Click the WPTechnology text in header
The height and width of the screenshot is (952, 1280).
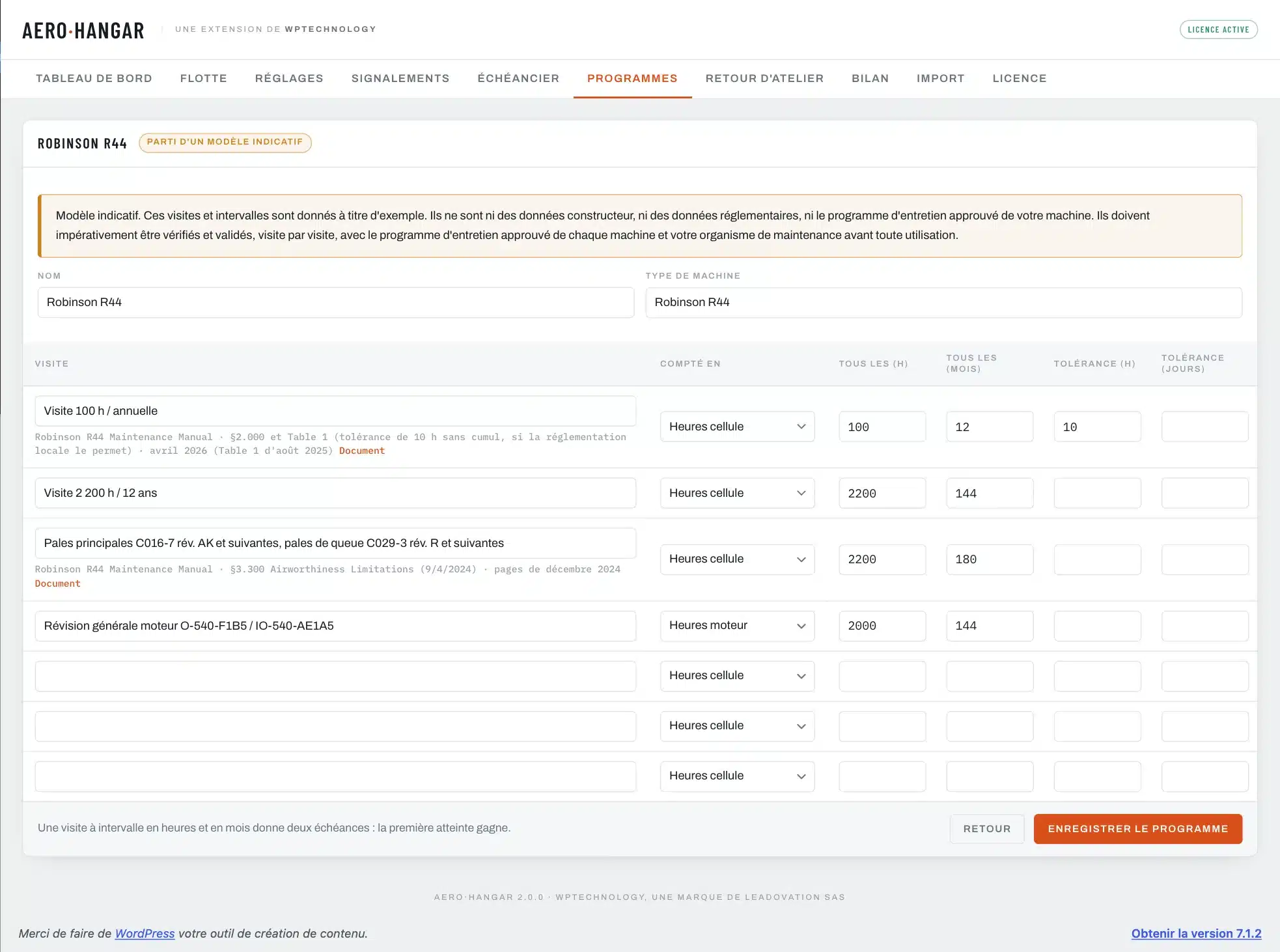click(330, 29)
